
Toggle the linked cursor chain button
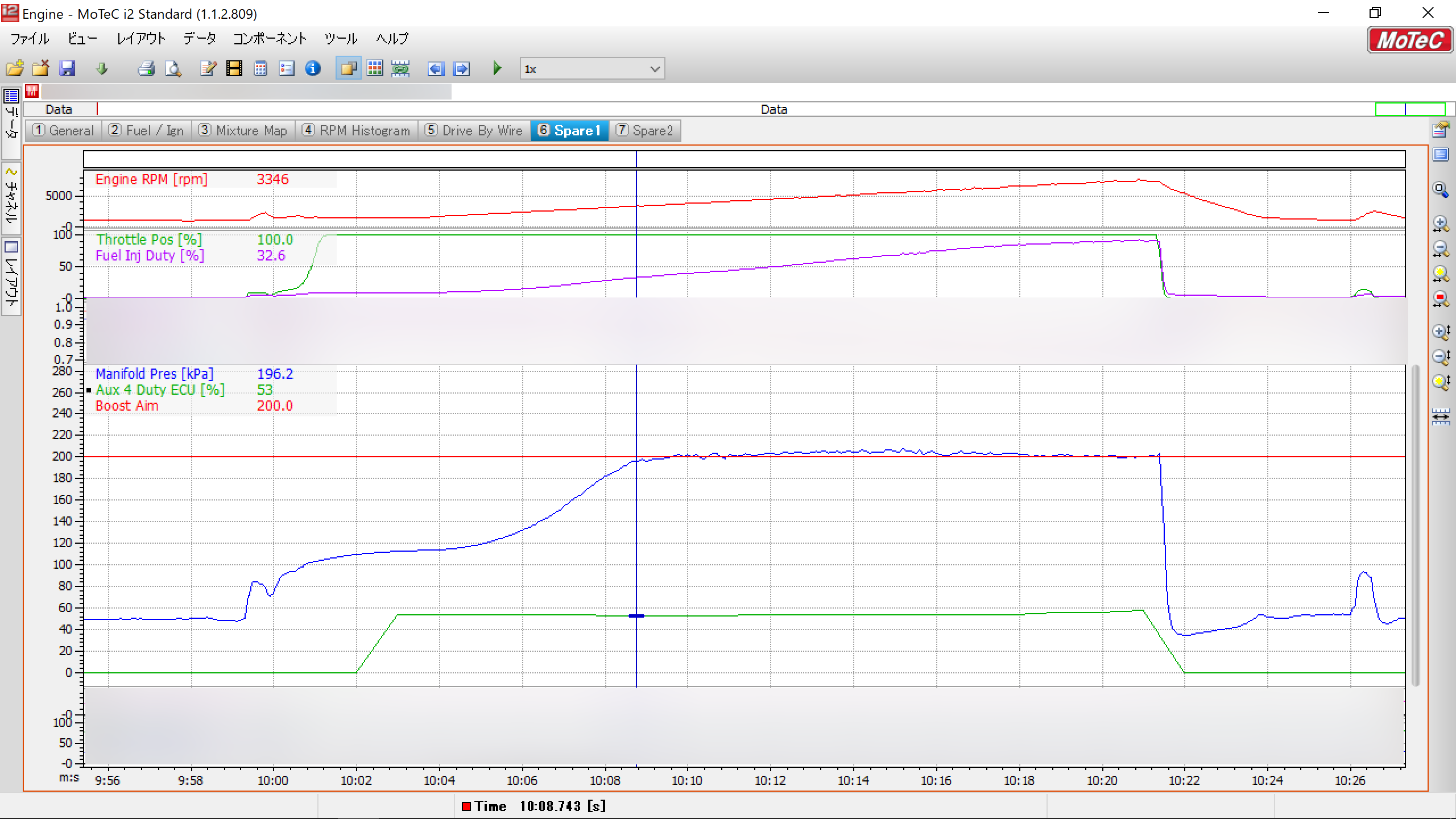(400, 69)
